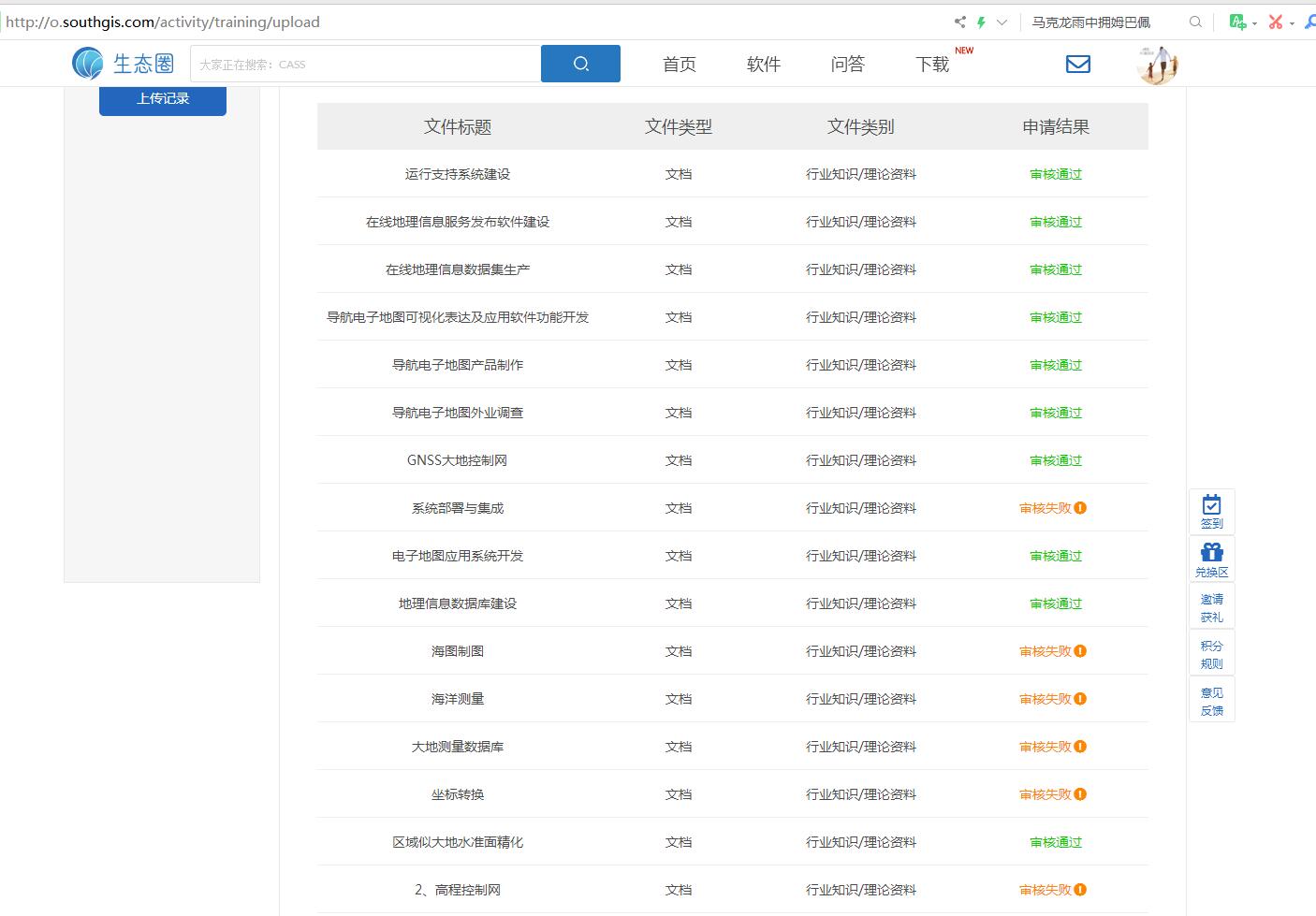Click the file title 海洋测量
Screen dimensions: 1316x916
(458, 699)
